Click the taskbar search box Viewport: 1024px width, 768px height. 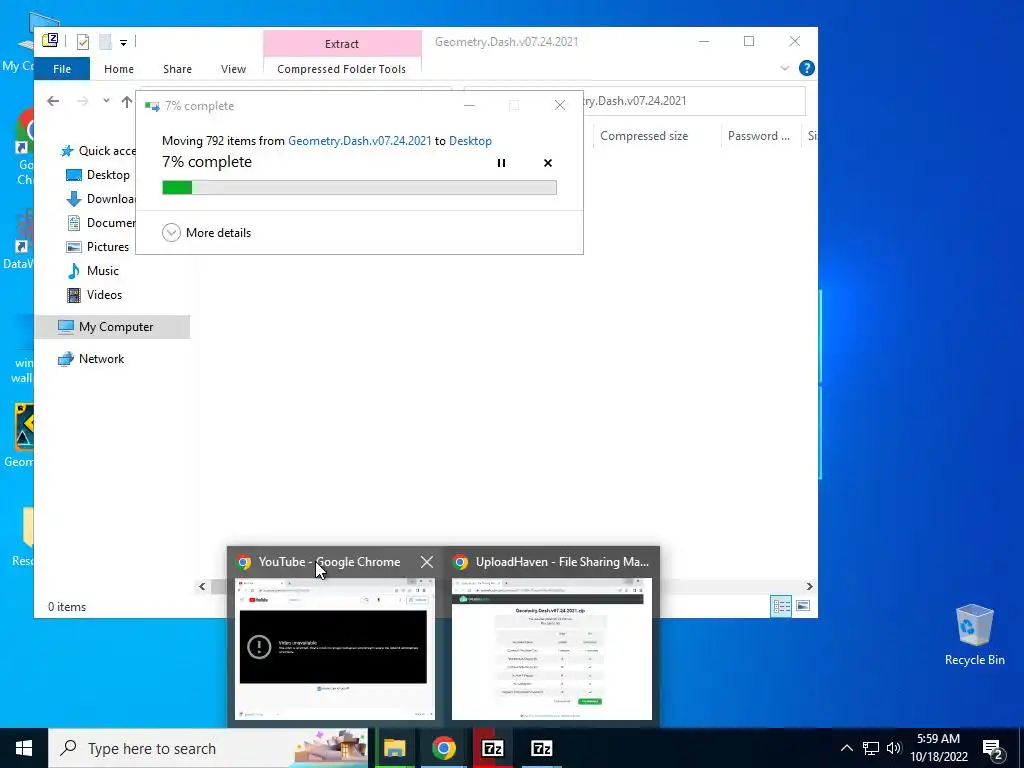(x=208, y=748)
